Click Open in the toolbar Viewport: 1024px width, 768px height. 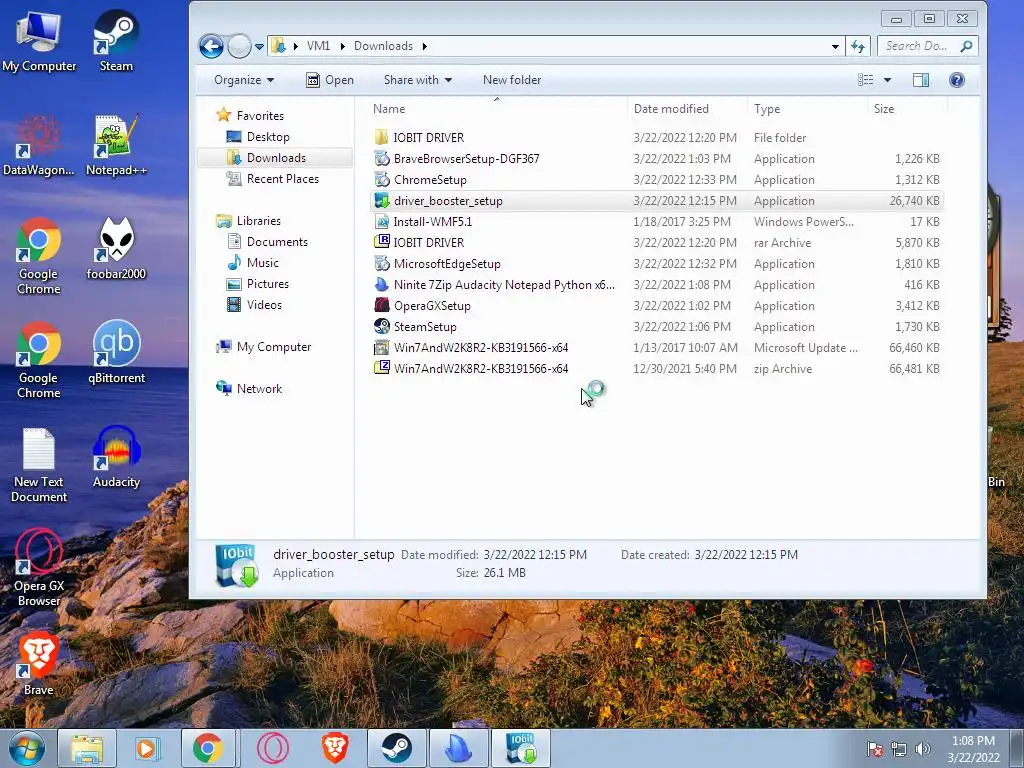[330, 80]
